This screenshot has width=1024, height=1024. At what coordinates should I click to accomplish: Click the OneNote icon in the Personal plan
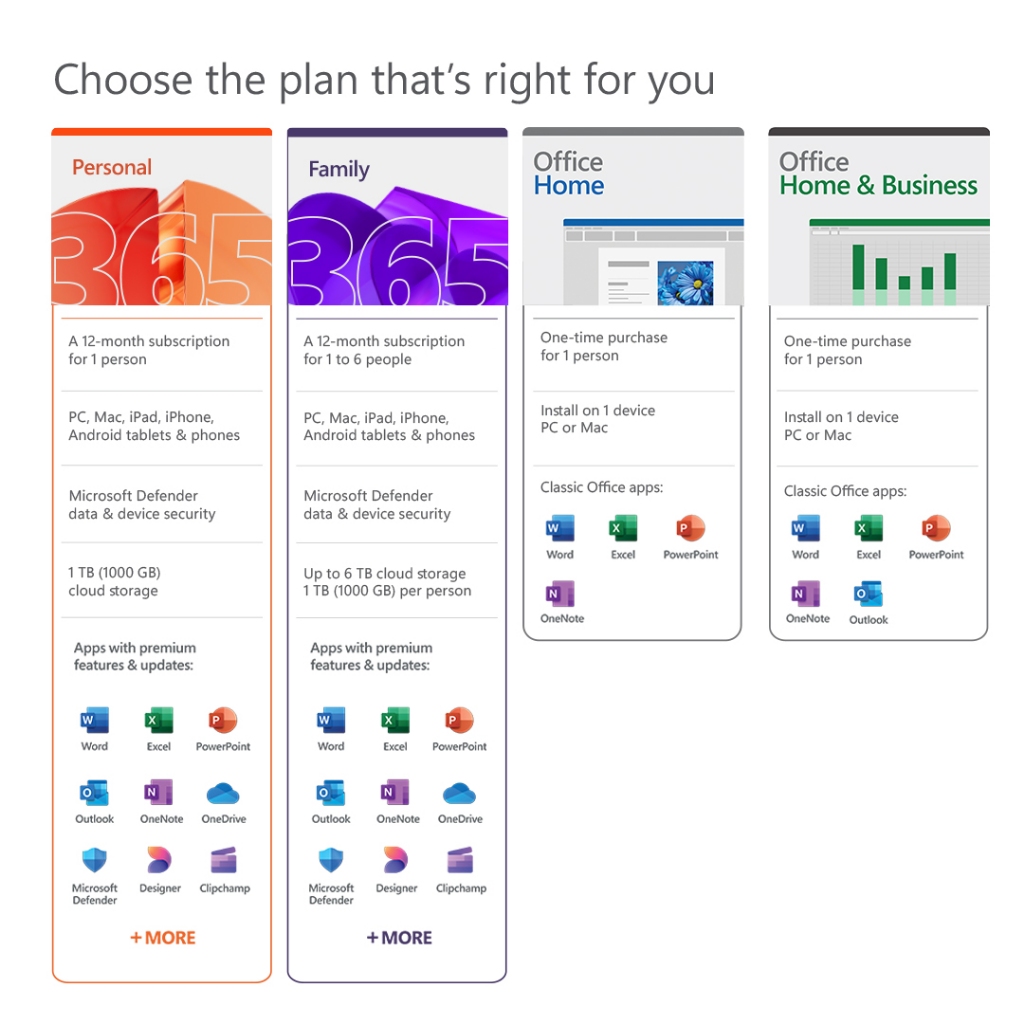[160, 794]
